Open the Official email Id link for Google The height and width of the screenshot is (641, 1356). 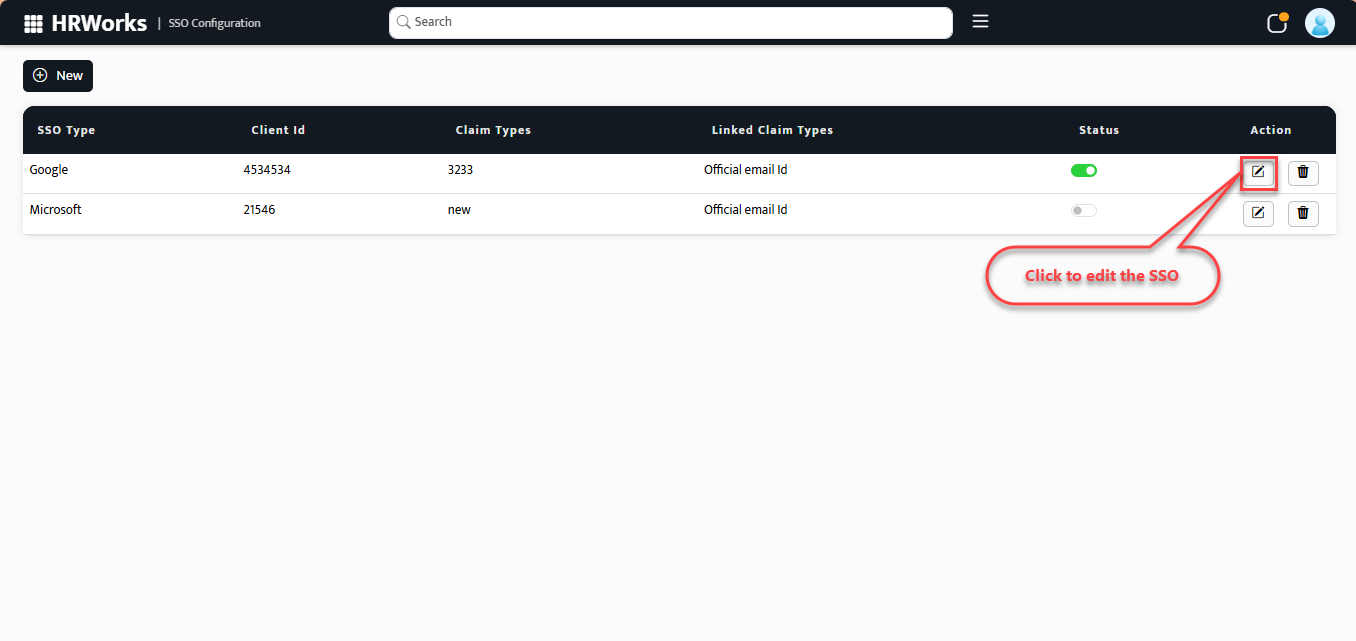(745, 169)
